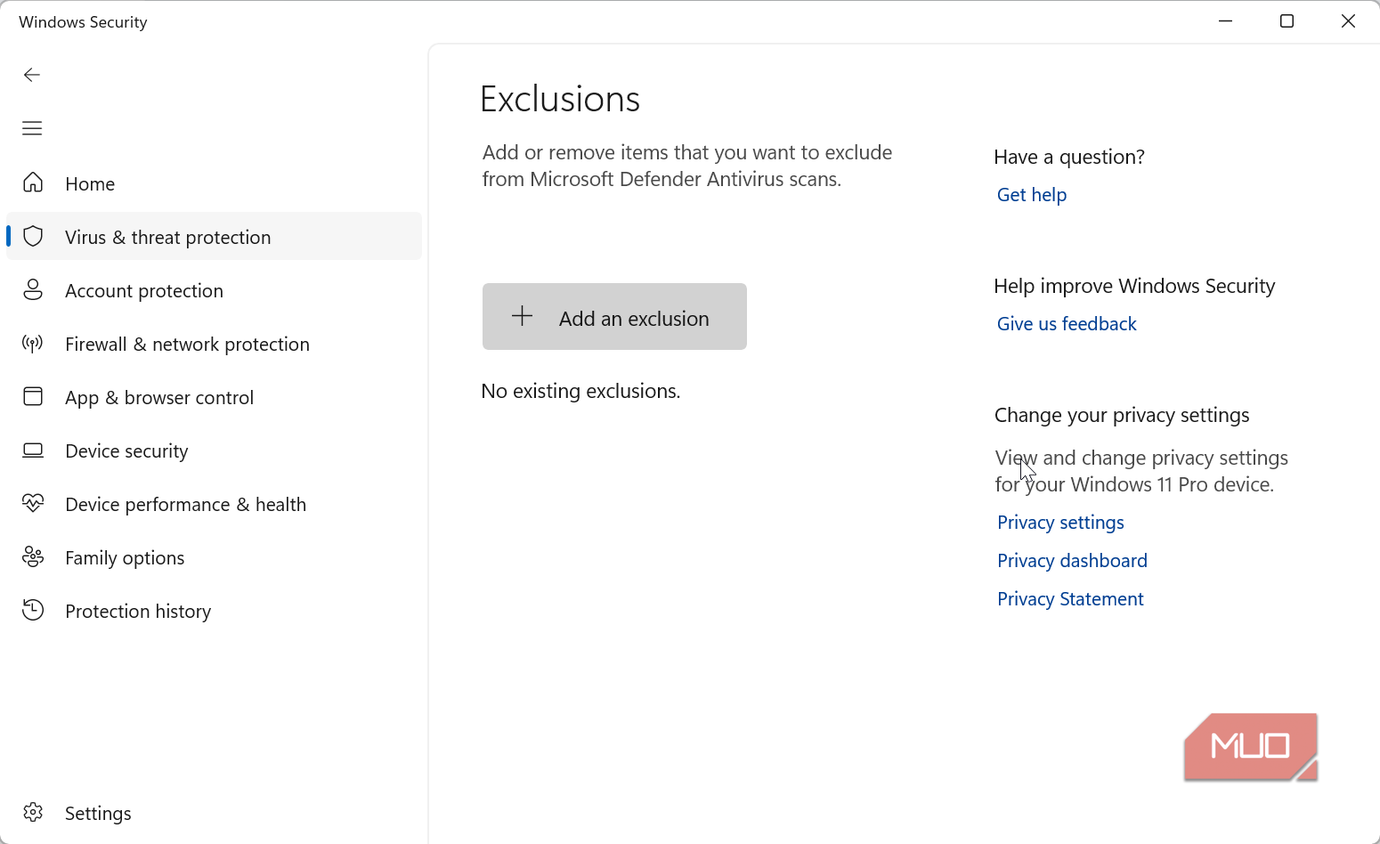Click the 'Have a question?' heading
Image resolution: width=1380 pixels, height=844 pixels.
coord(1069,157)
